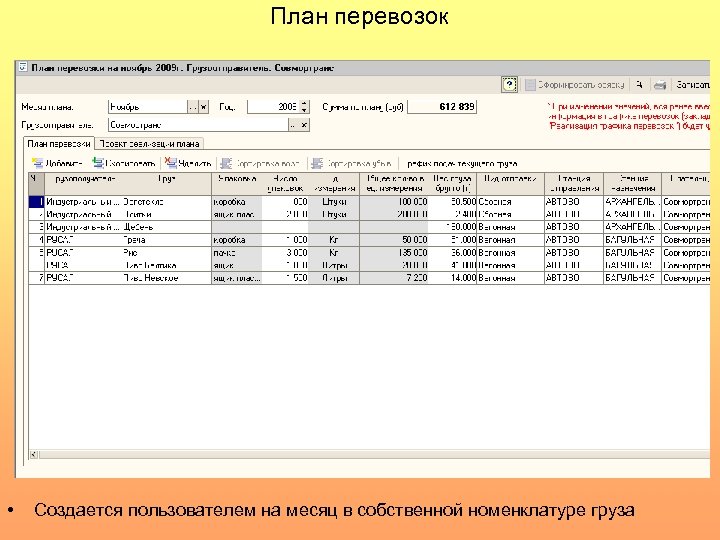Click БАГУЛЬНАЯ destination in Пиво Невское row

(633, 278)
